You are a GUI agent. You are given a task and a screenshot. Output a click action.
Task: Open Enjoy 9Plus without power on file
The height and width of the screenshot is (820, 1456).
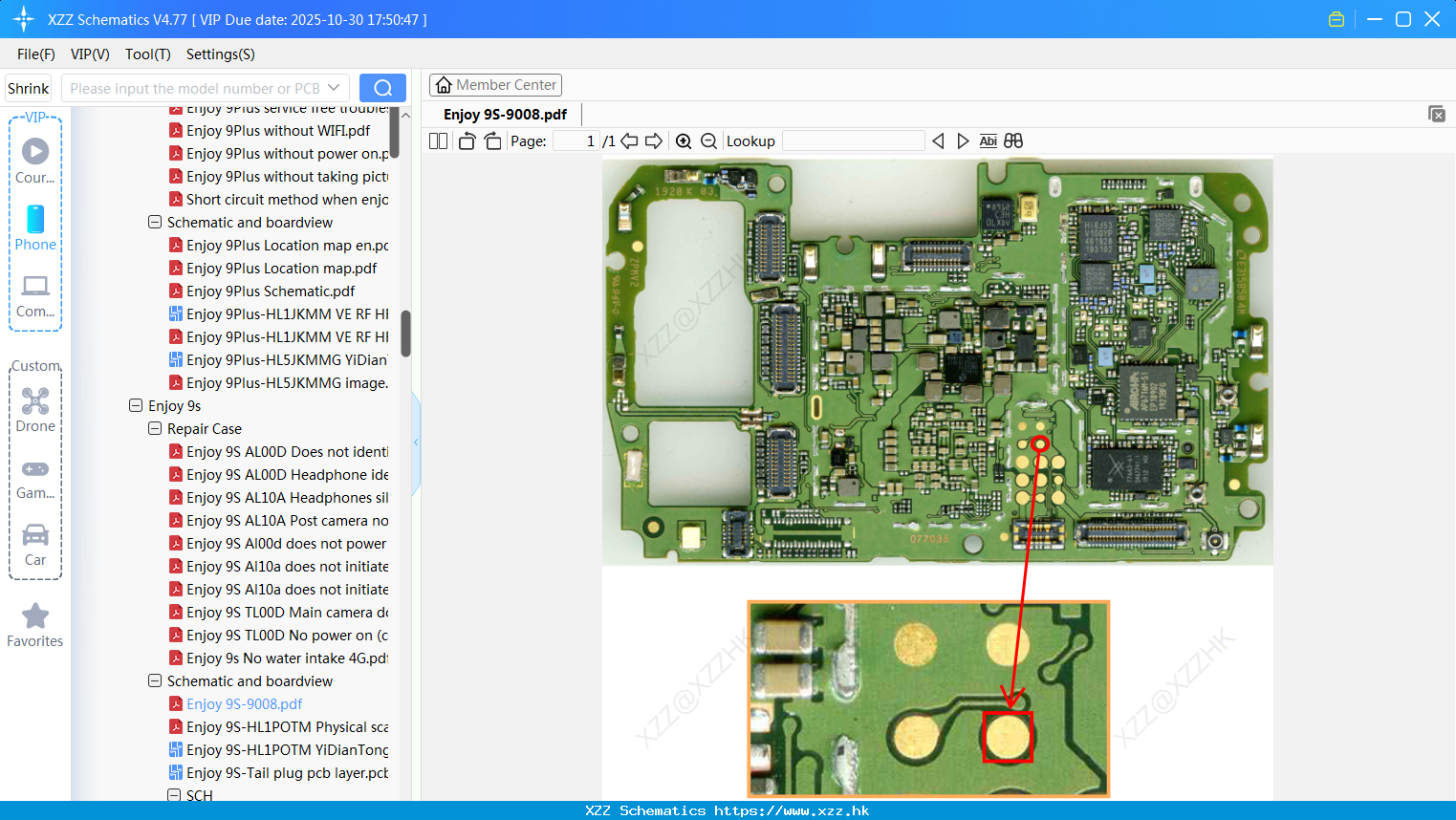(278, 153)
